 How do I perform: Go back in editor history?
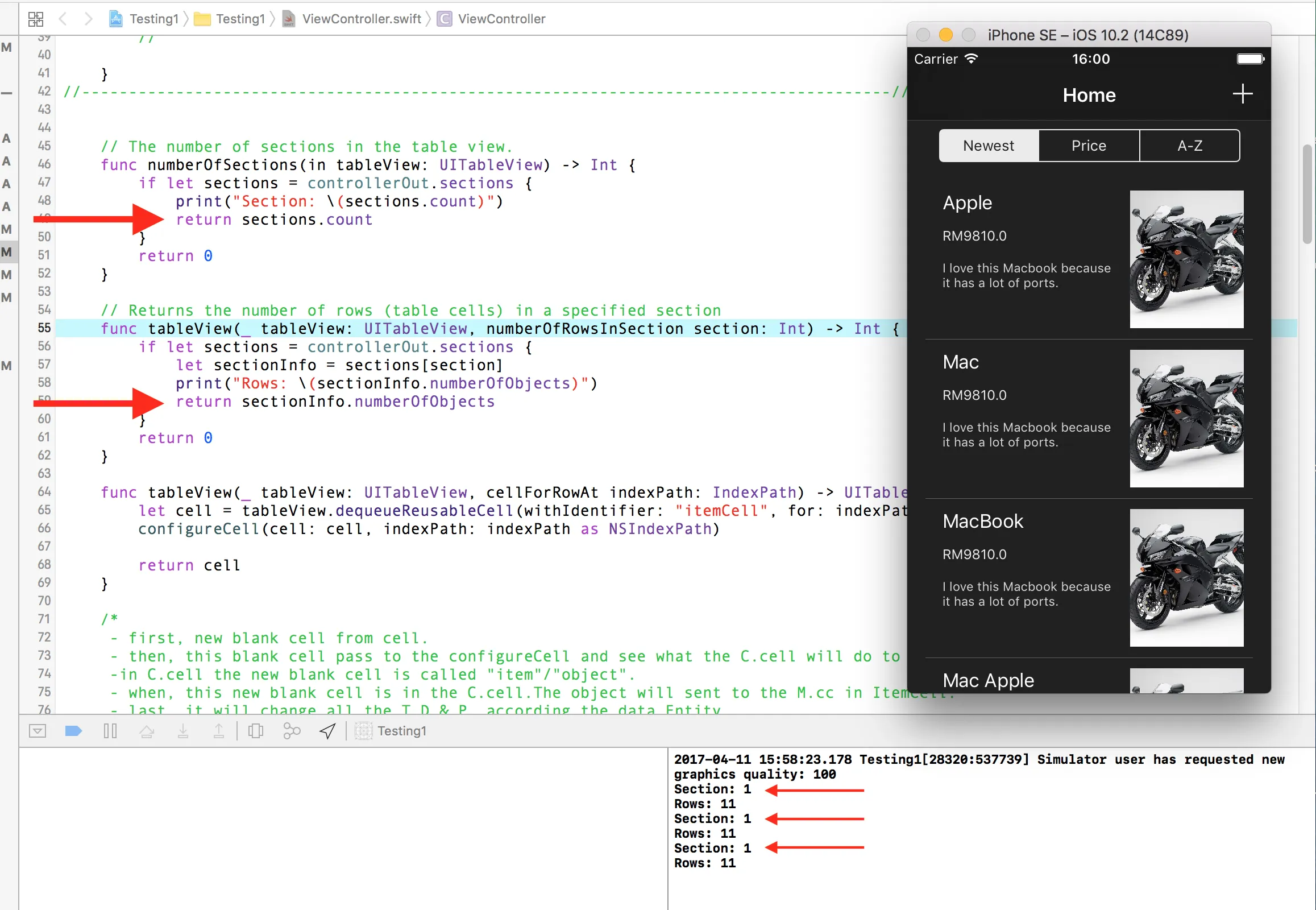coord(63,19)
